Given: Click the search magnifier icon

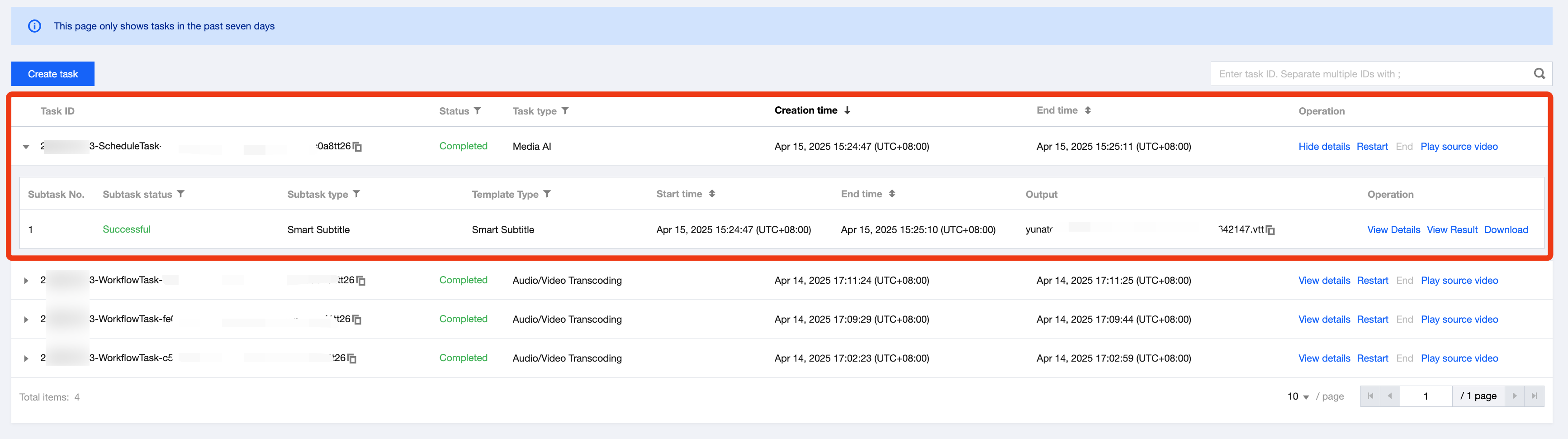Looking at the screenshot, I should (x=1539, y=74).
